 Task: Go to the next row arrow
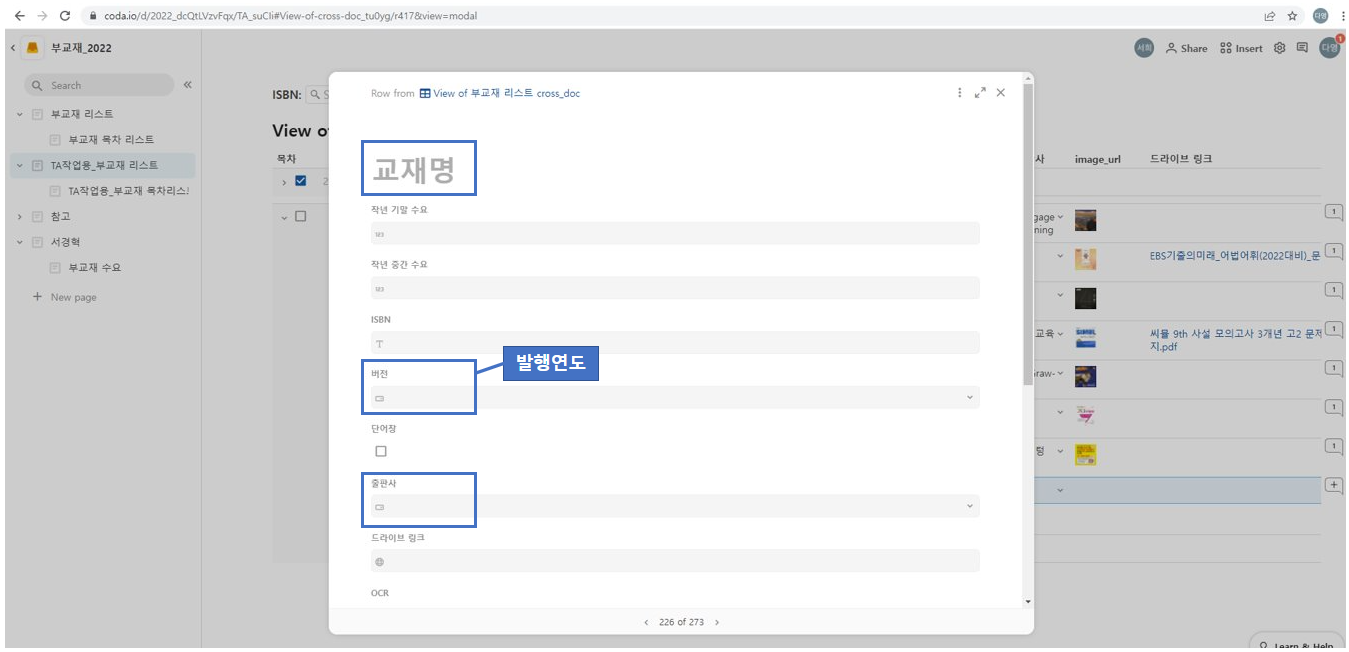(x=717, y=622)
